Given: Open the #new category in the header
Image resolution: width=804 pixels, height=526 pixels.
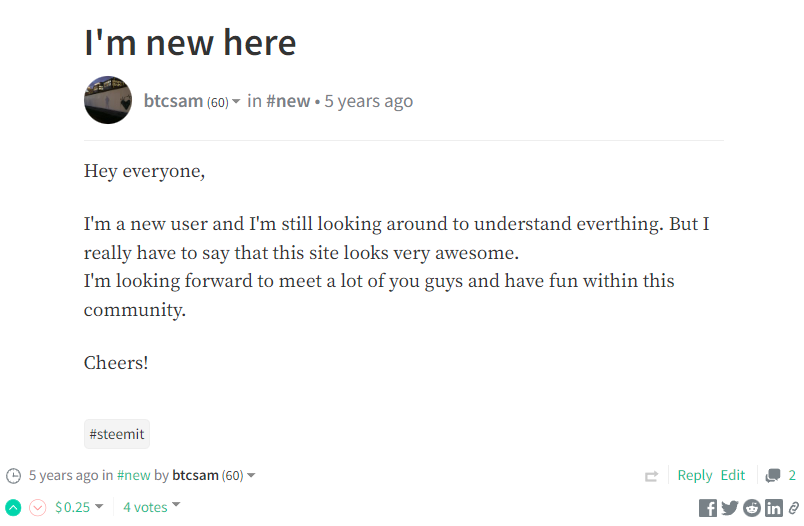Looking at the screenshot, I should (x=288, y=101).
